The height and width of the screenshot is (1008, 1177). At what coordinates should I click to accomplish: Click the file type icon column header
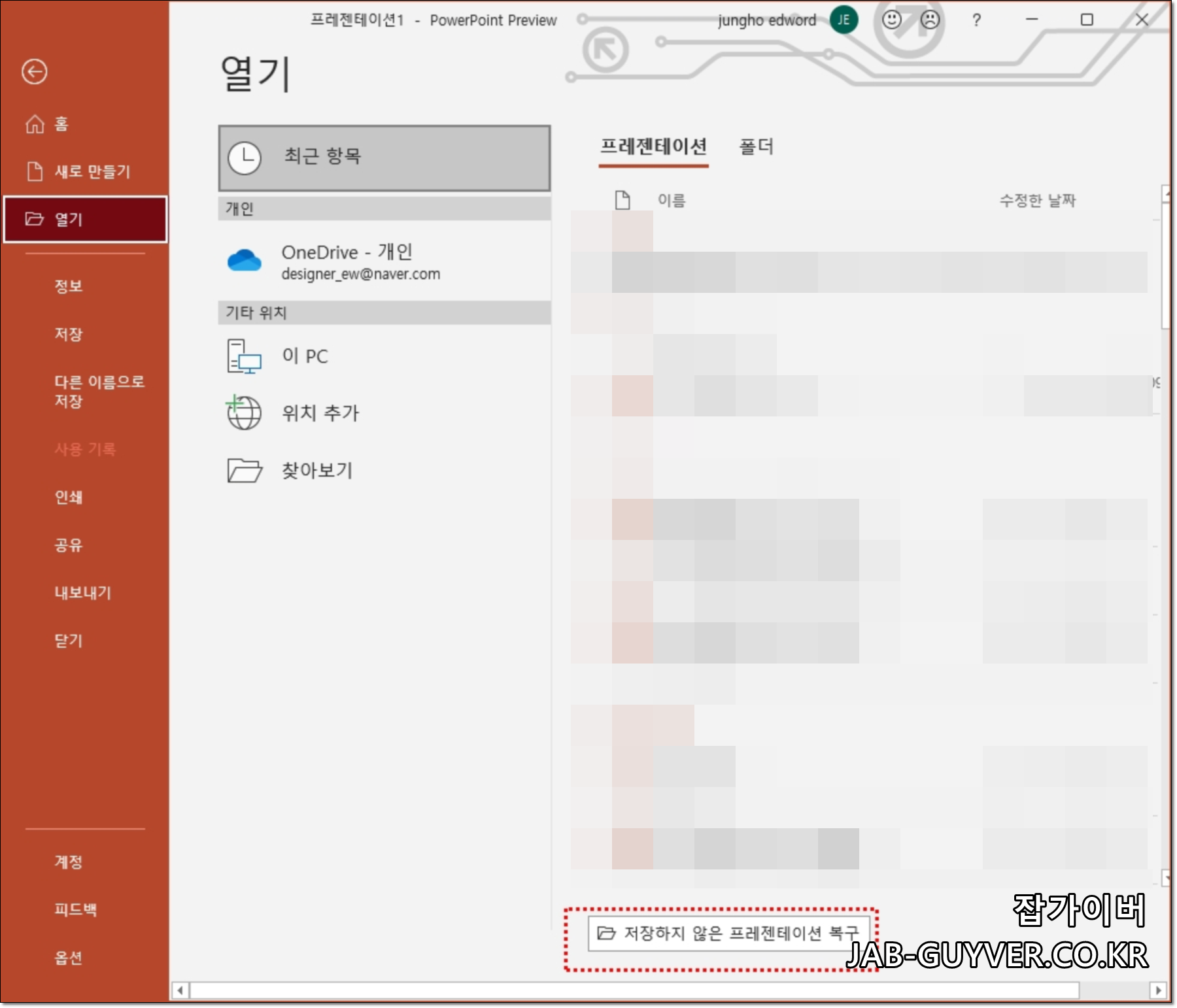click(x=623, y=200)
